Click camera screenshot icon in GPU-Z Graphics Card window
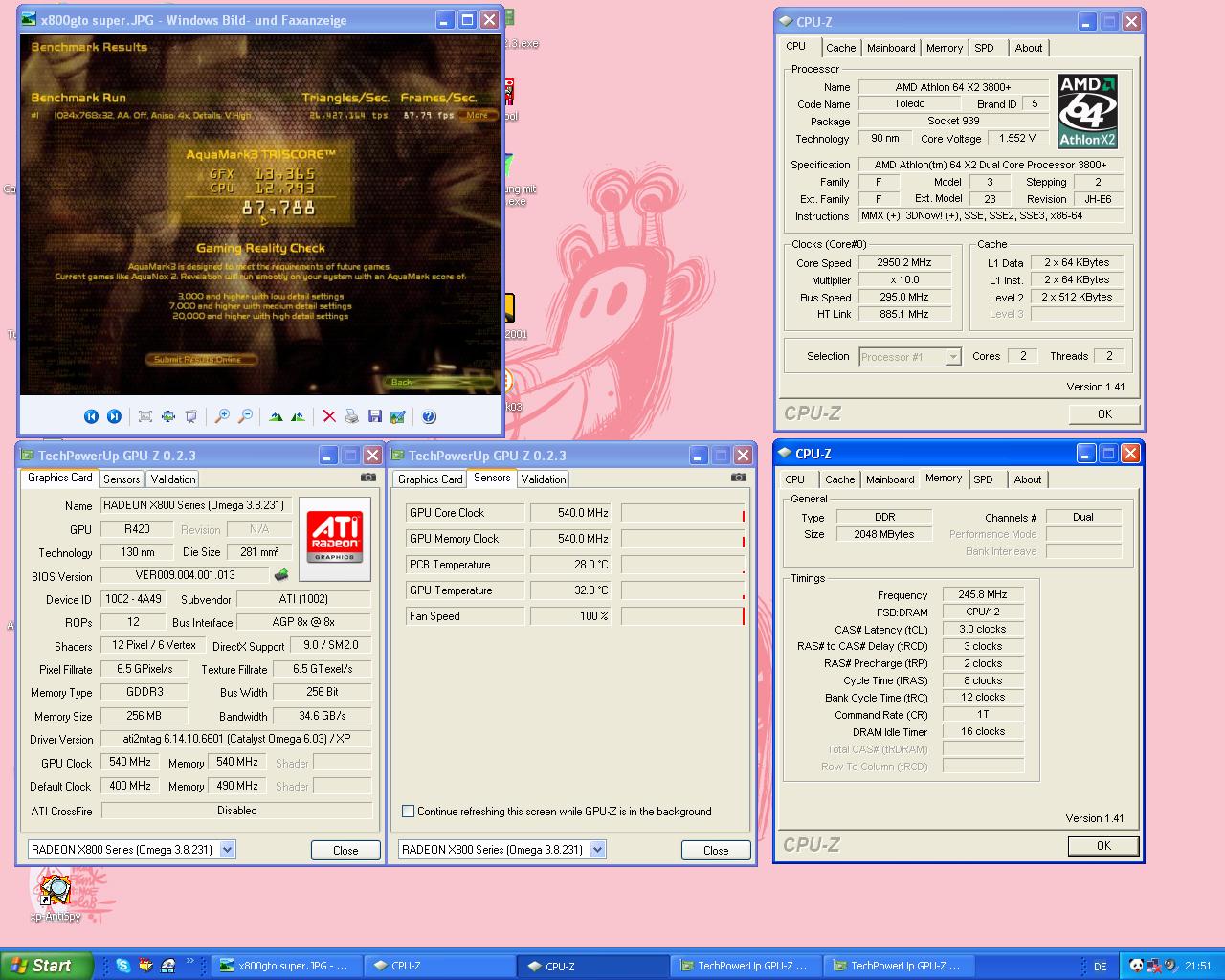This screenshot has height=980, width=1225. click(x=368, y=477)
